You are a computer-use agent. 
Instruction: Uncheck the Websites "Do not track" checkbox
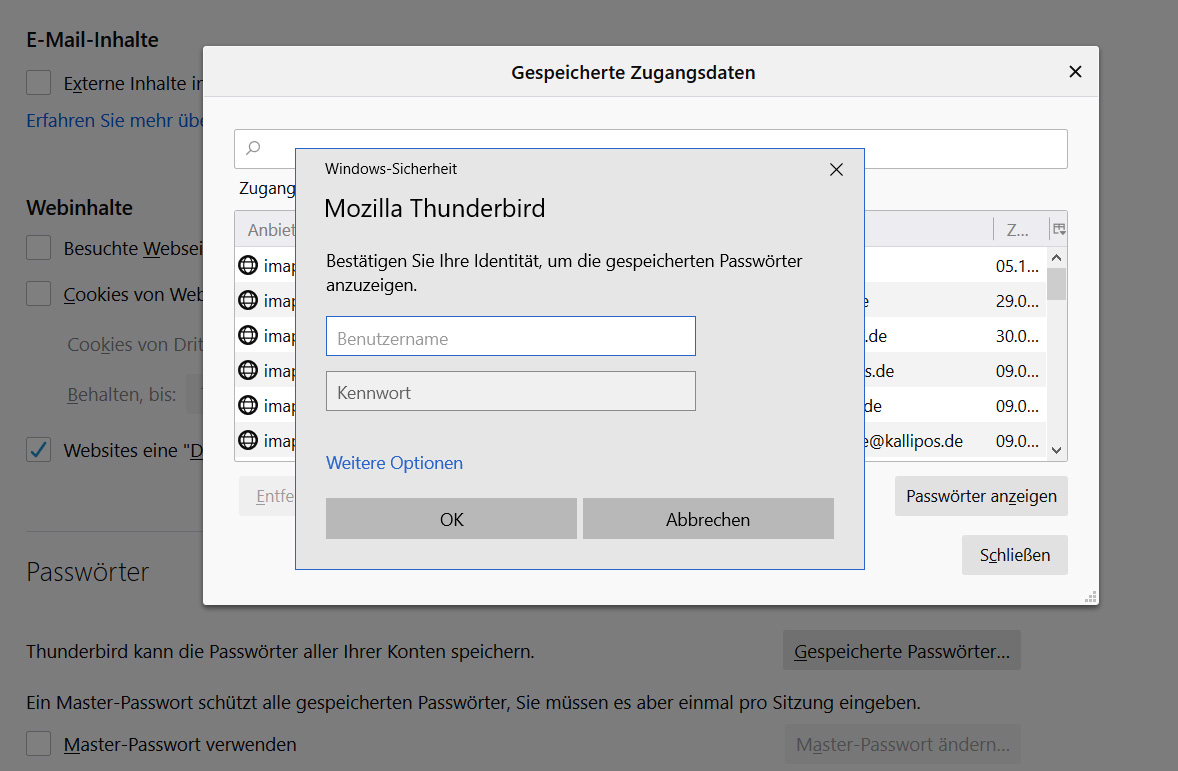(39, 450)
